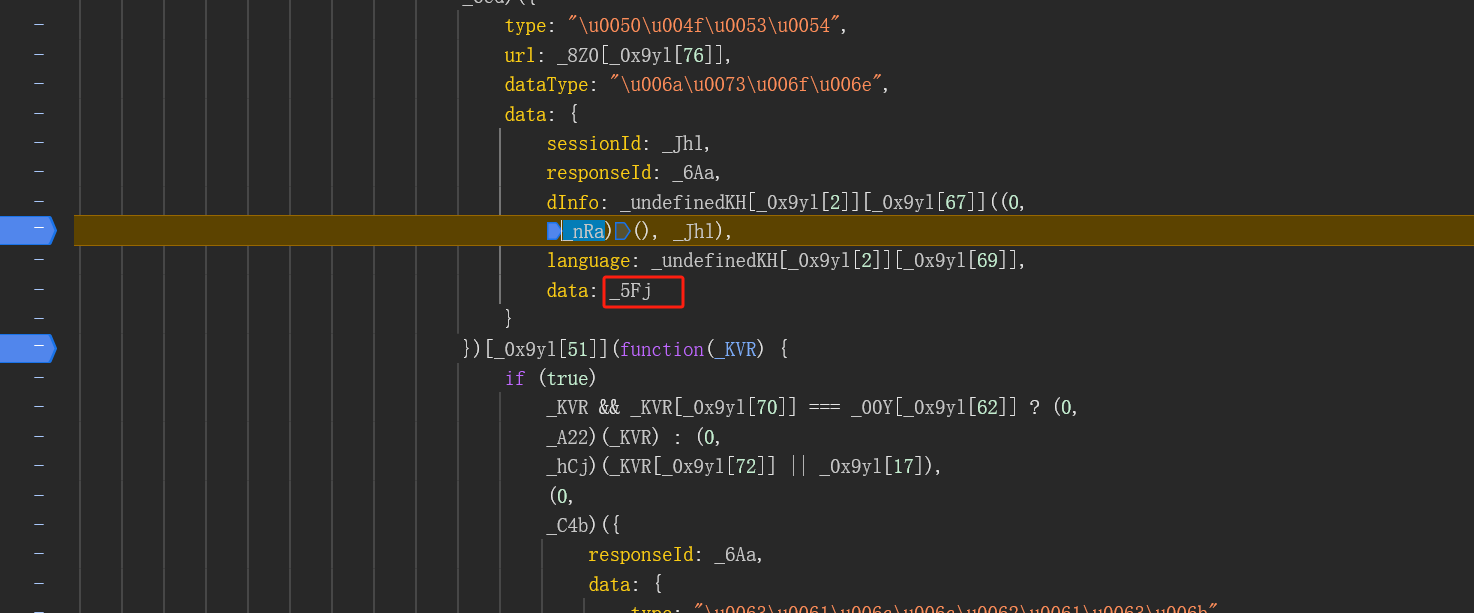Set breakpoint in gutter beside responseId: _6Aa, under sessionId
This screenshot has width=1474, height=613.
click(x=39, y=172)
